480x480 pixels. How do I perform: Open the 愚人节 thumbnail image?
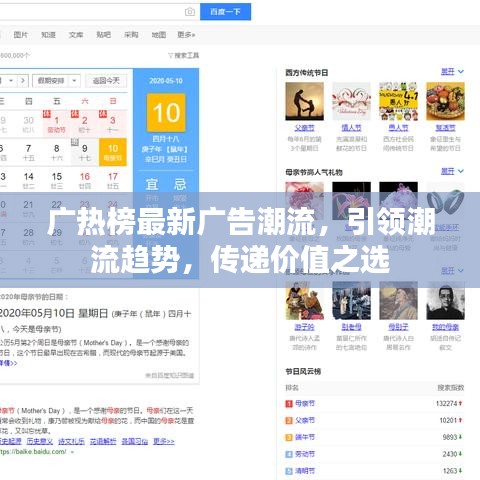tap(398, 101)
